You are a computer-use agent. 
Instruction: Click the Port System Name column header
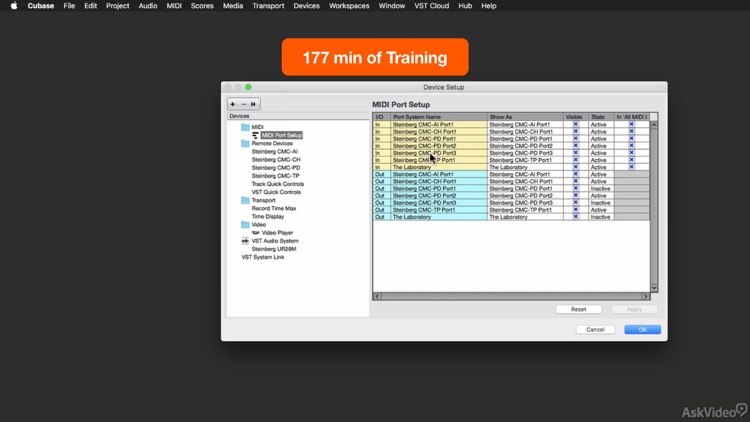point(439,117)
